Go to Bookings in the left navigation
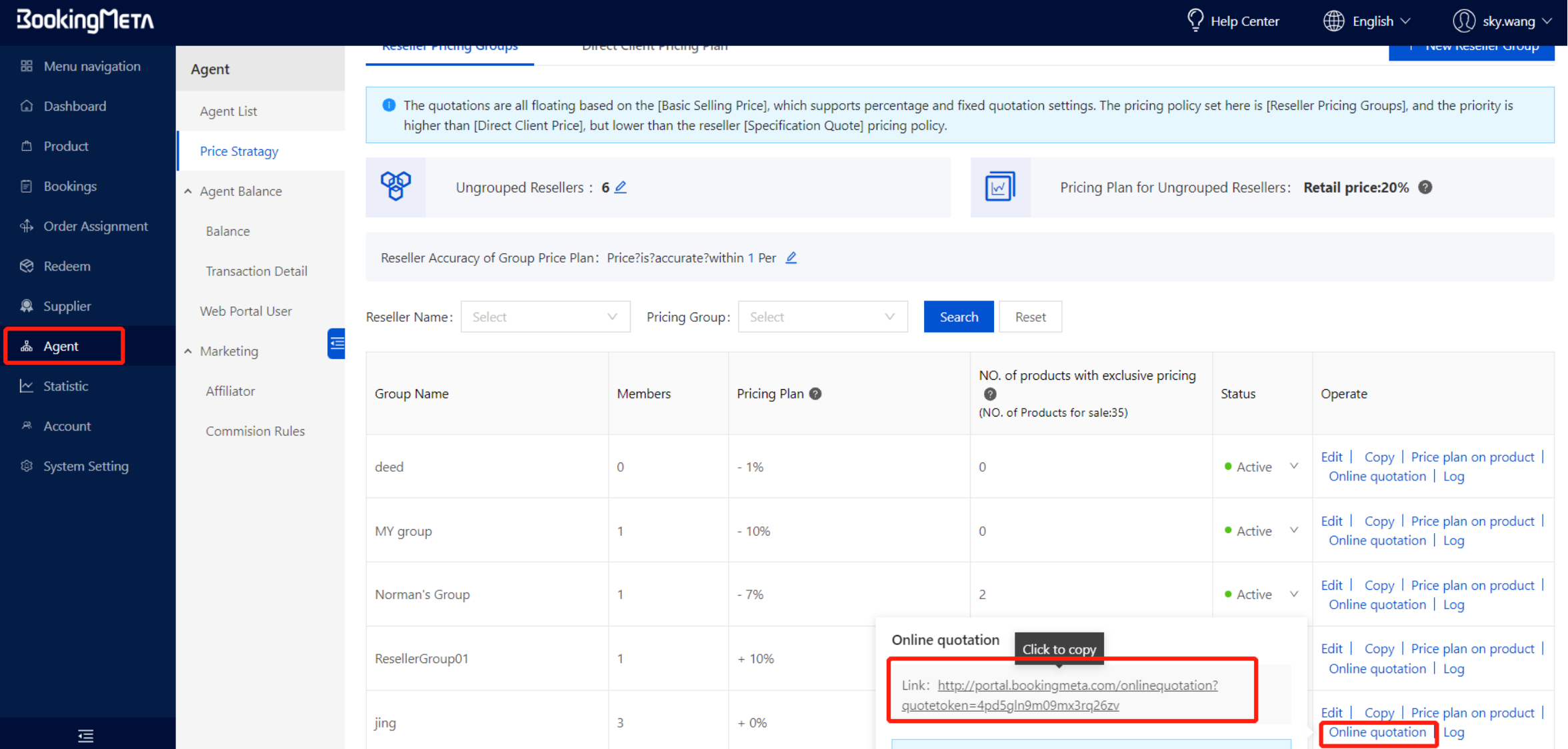 point(70,186)
